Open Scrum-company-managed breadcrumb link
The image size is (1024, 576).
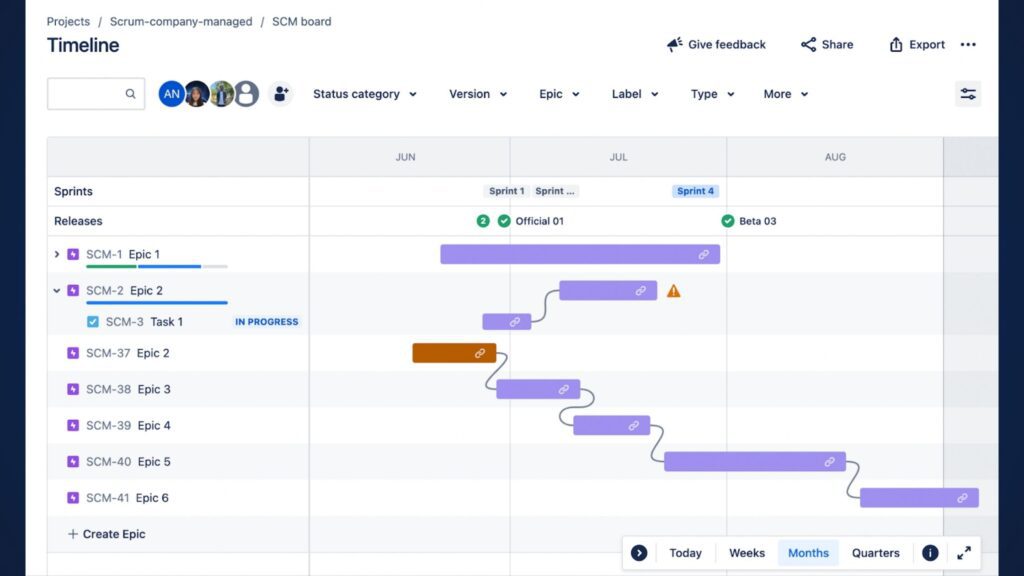click(x=181, y=22)
